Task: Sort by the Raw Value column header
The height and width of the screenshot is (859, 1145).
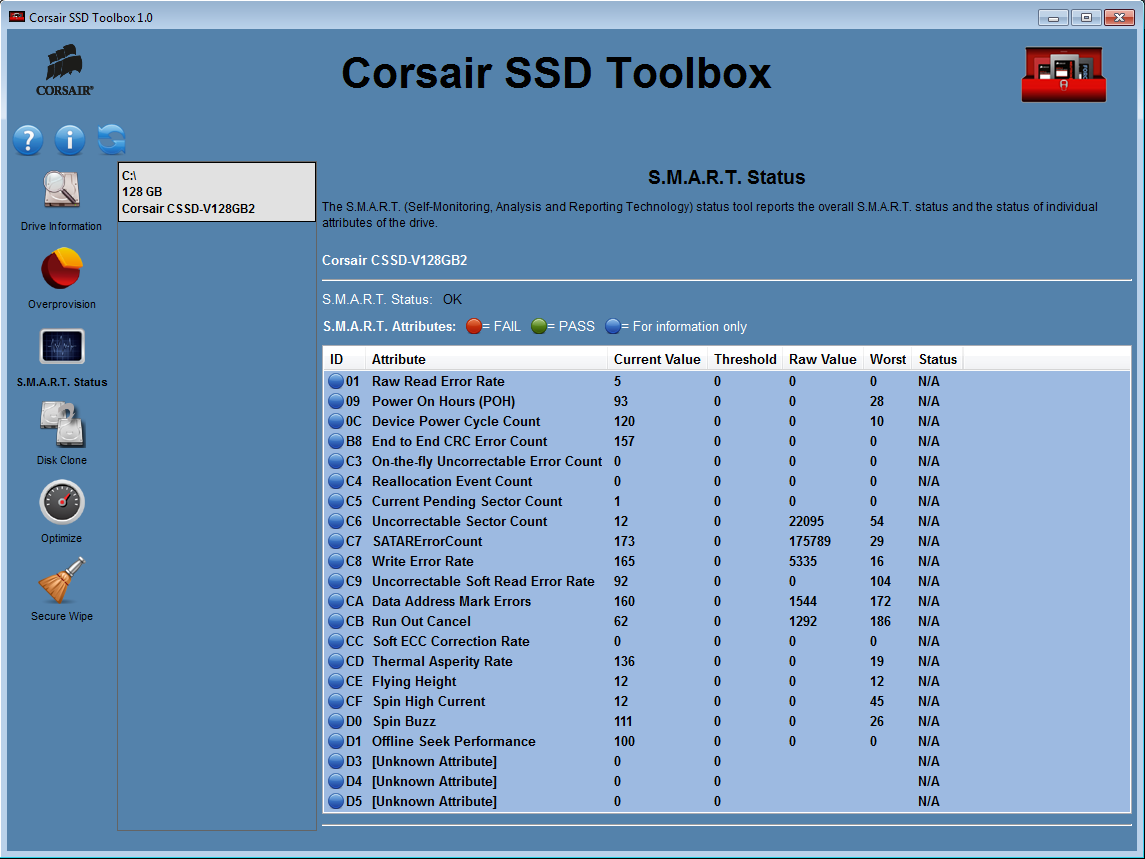Action: [822, 359]
